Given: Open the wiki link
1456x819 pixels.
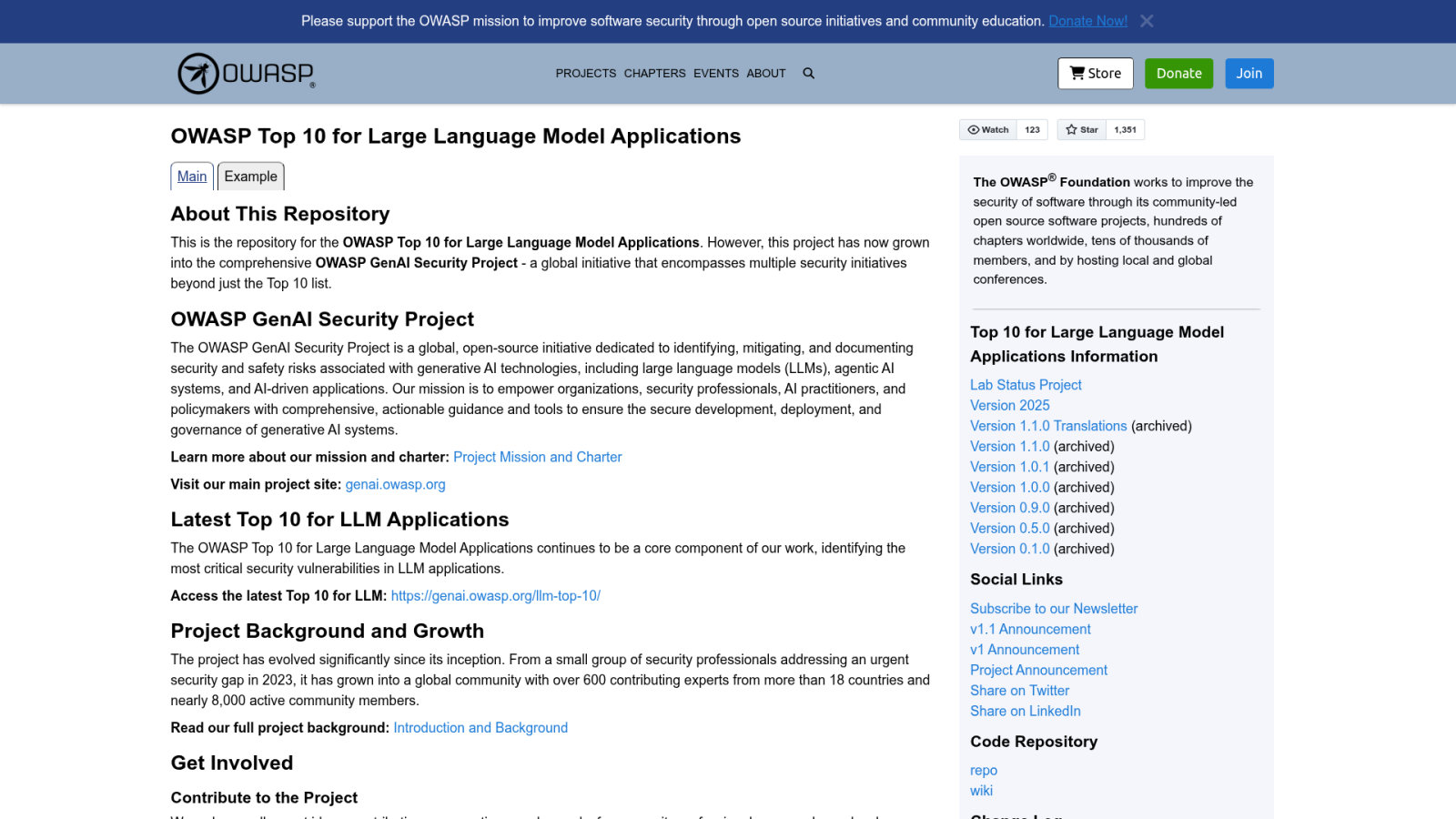Looking at the screenshot, I should click(981, 791).
